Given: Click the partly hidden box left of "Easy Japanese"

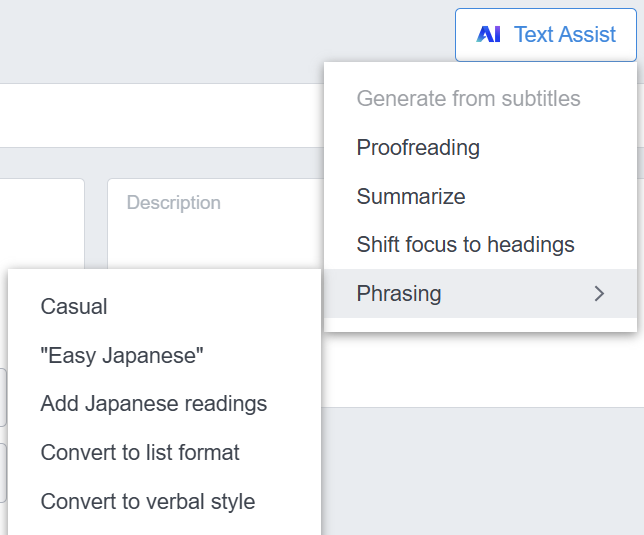Looking at the screenshot, I should tap(3, 396).
